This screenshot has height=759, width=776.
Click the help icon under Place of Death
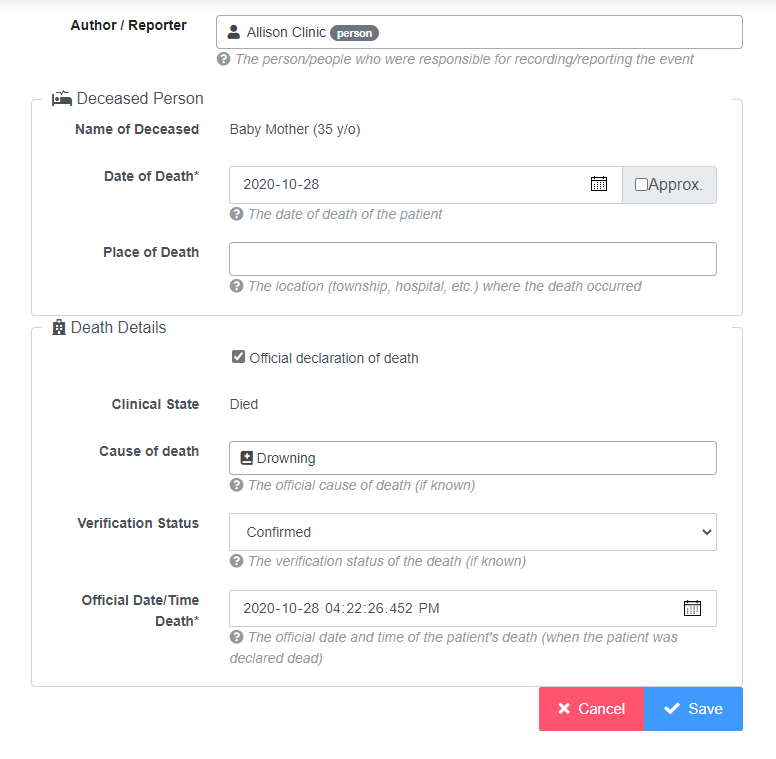(x=237, y=286)
